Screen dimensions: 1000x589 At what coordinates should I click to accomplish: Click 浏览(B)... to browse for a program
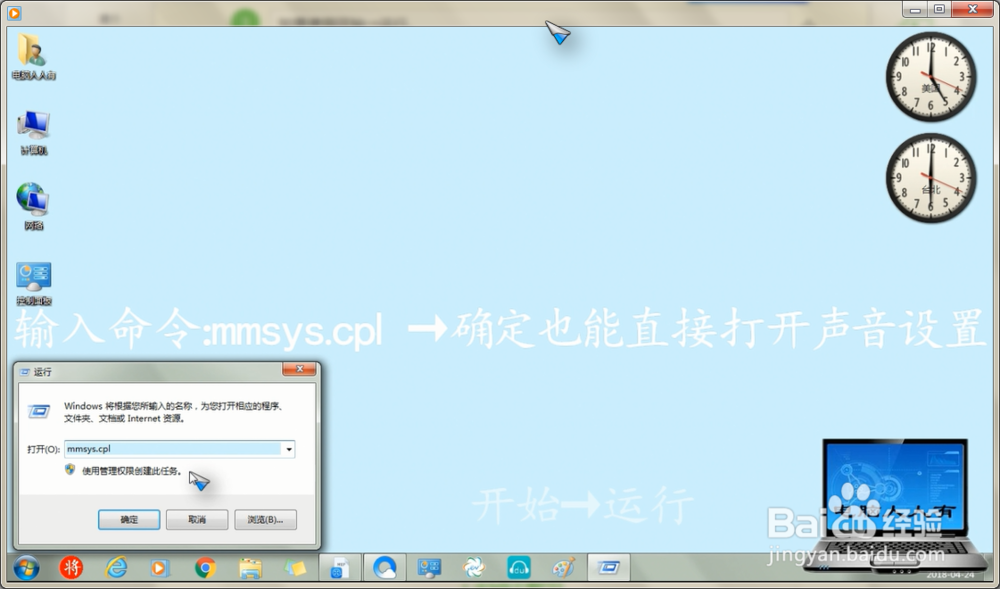click(x=265, y=520)
